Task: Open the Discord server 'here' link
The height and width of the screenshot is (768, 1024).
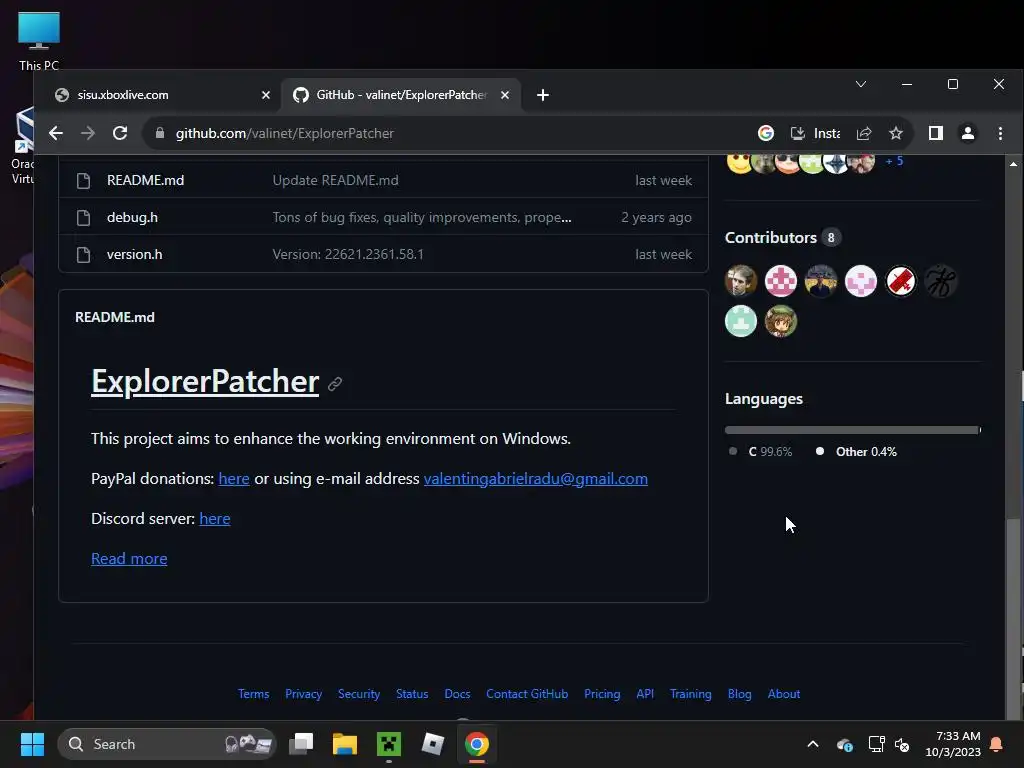Action: coord(215,519)
